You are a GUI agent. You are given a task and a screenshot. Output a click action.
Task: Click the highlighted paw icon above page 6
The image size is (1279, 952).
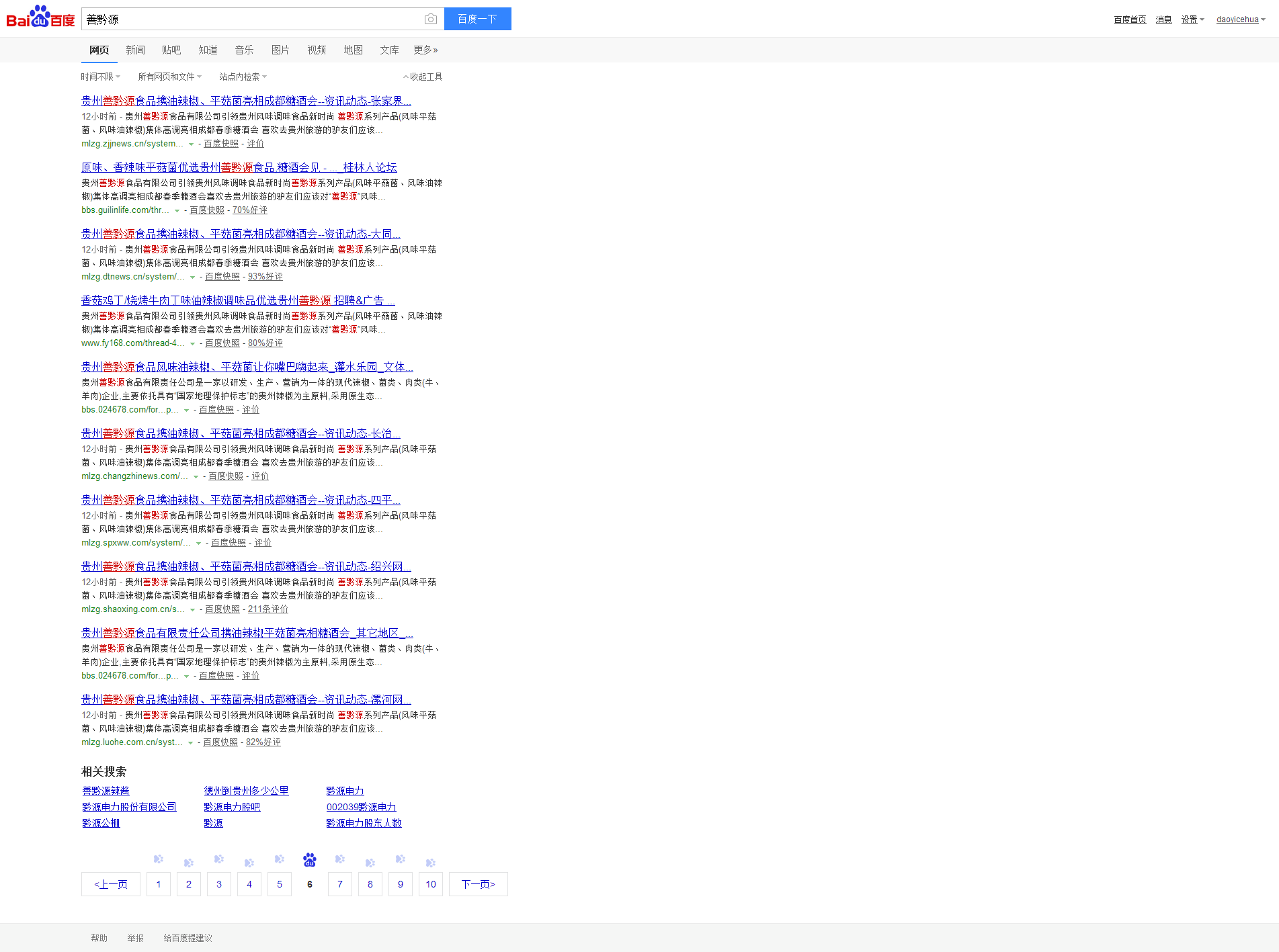pos(310,859)
